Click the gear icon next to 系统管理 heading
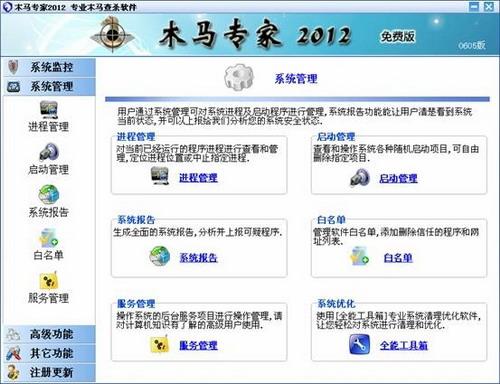500x384 pixels. (x=239, y=77)
